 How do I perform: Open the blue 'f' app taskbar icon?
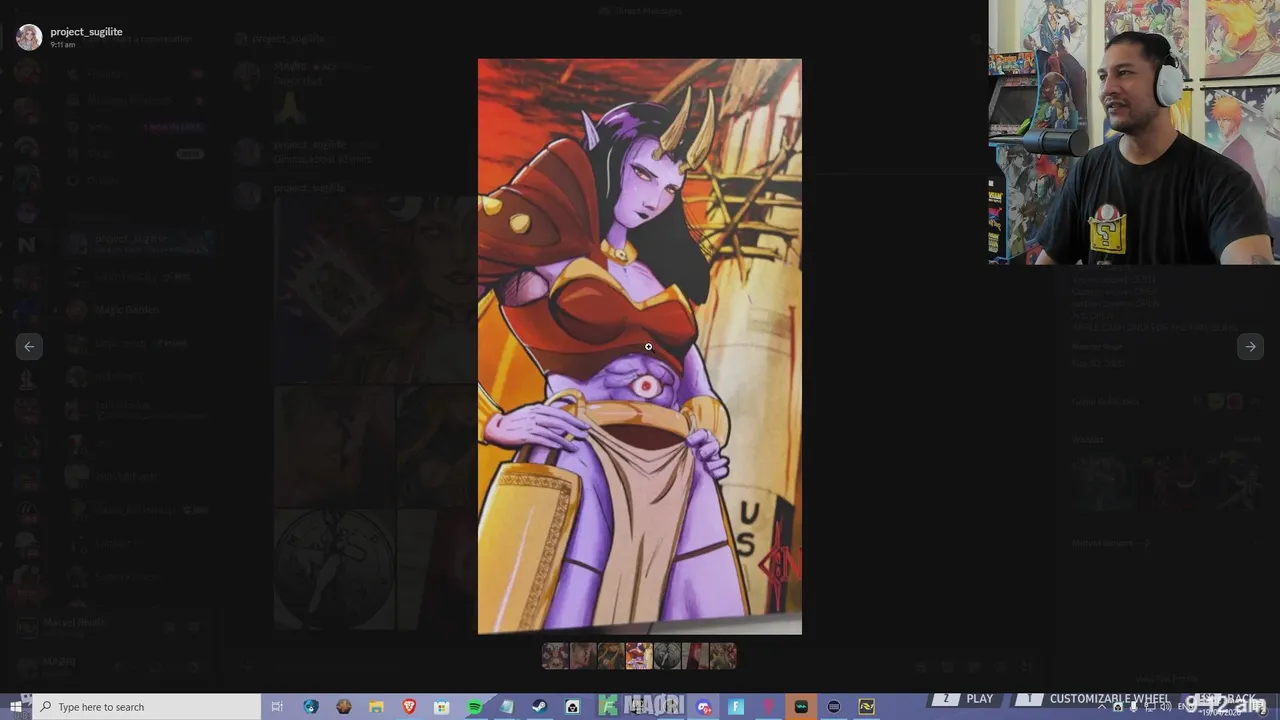(x=736, y=707)
